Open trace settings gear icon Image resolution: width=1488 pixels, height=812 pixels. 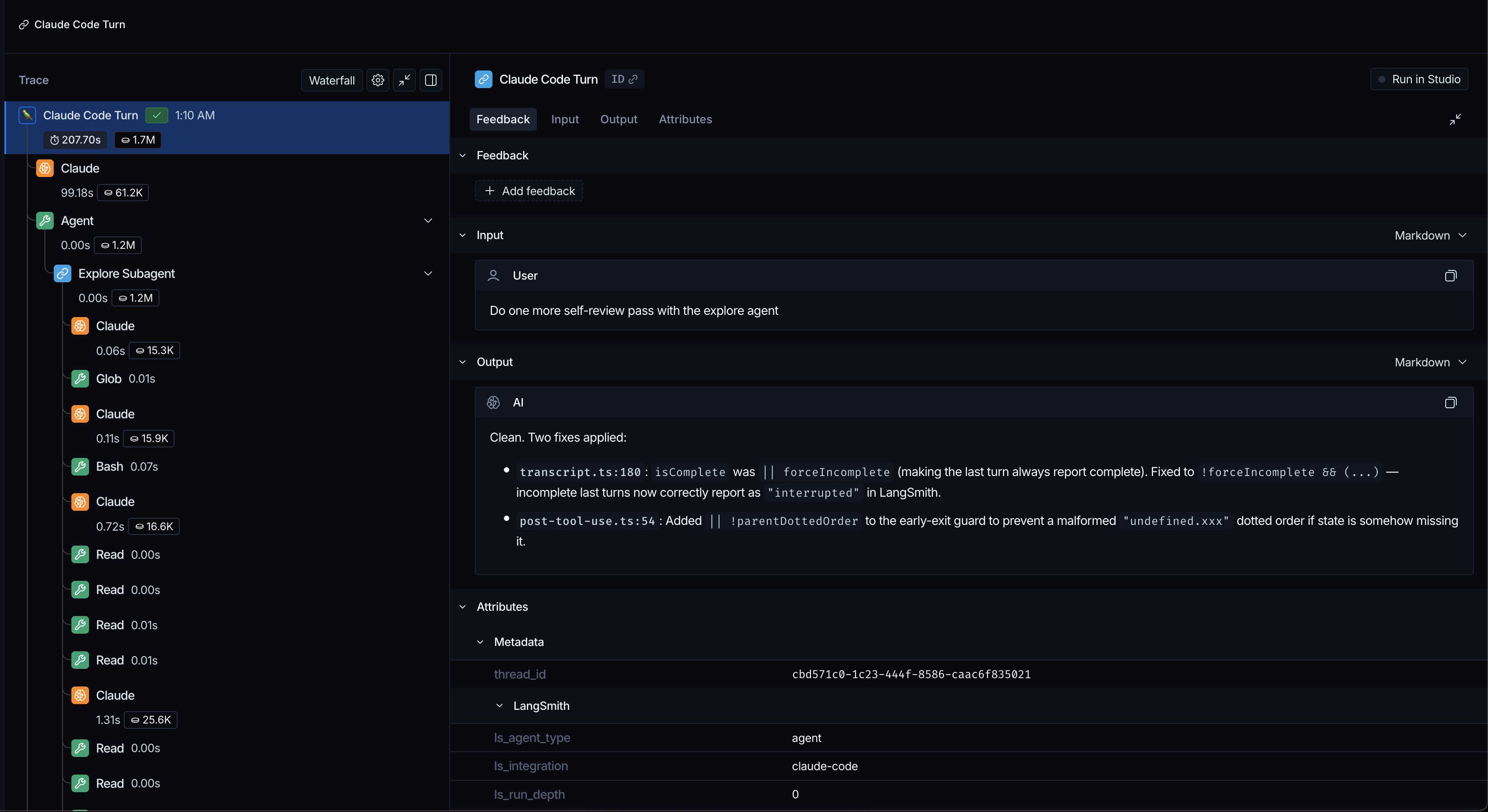pos(378,80)
